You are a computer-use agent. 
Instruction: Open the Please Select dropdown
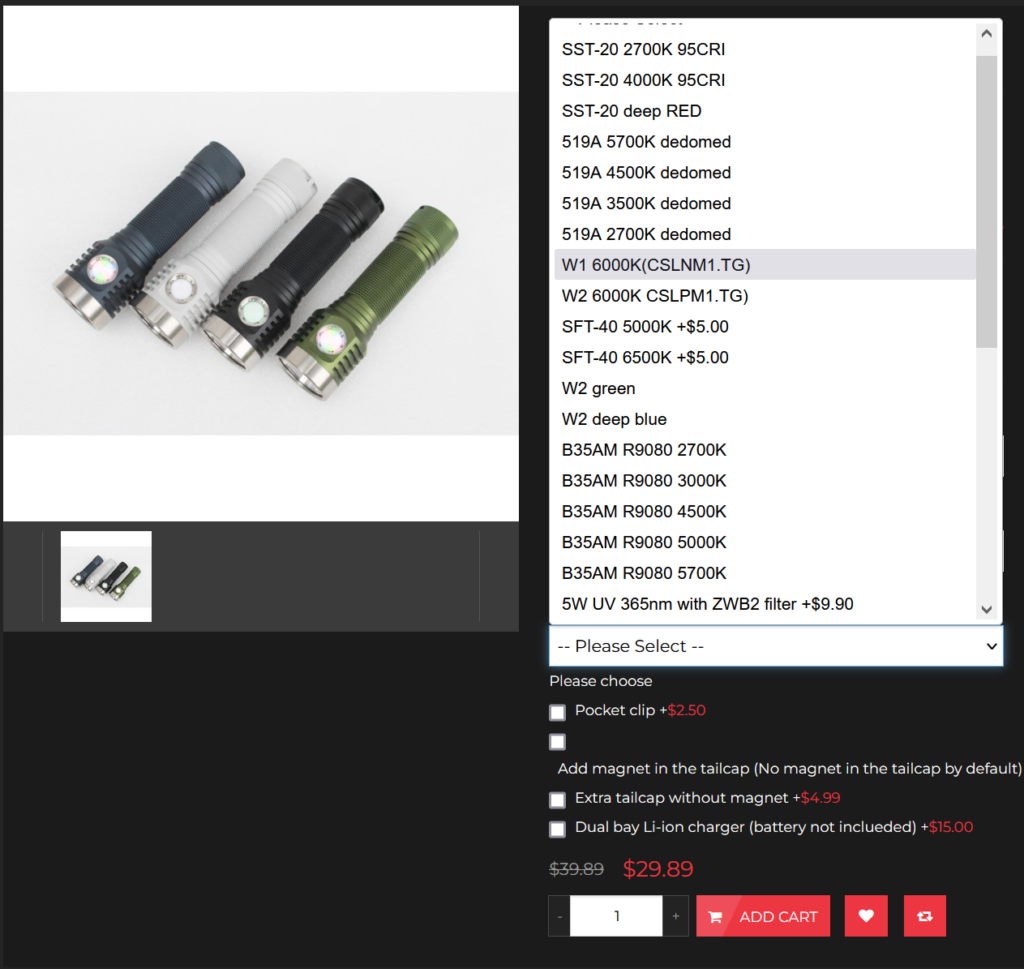(775, 646)
